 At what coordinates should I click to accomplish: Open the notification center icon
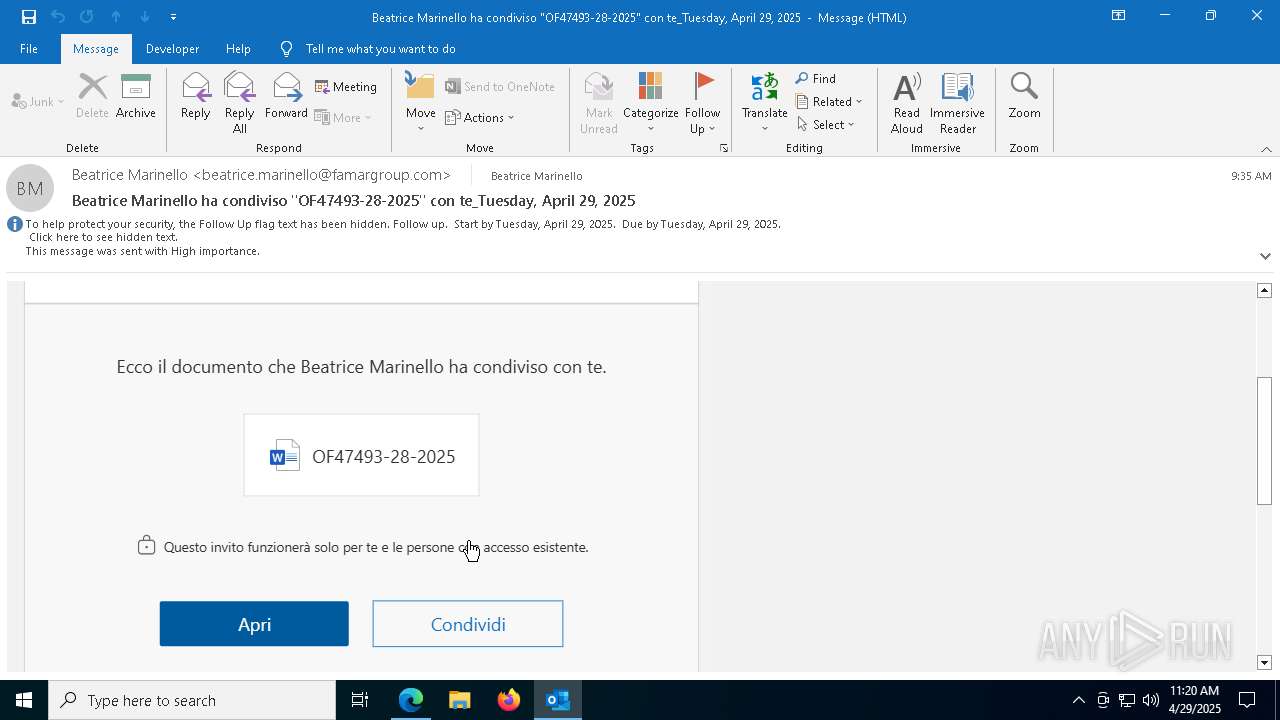click(1247, 700)
